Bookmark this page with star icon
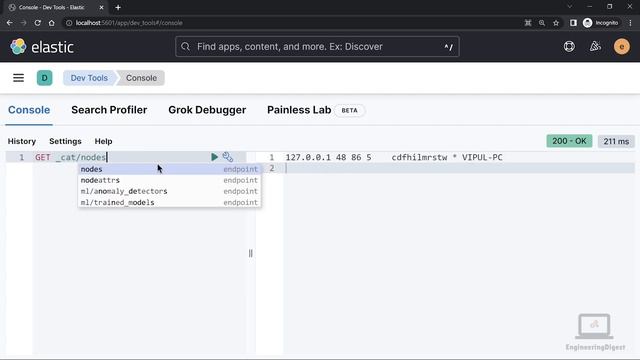The height and width of the screenshot is (360, 640). point(556,23)
